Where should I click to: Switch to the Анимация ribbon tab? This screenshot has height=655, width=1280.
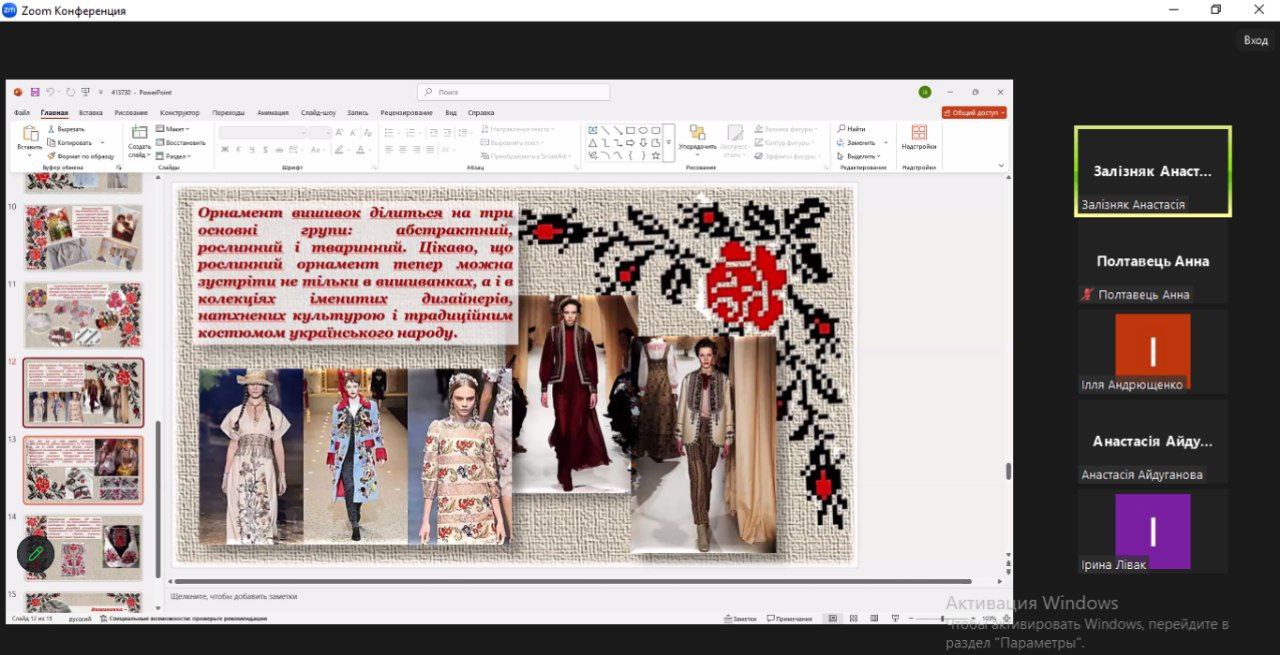tap(272, 113)
